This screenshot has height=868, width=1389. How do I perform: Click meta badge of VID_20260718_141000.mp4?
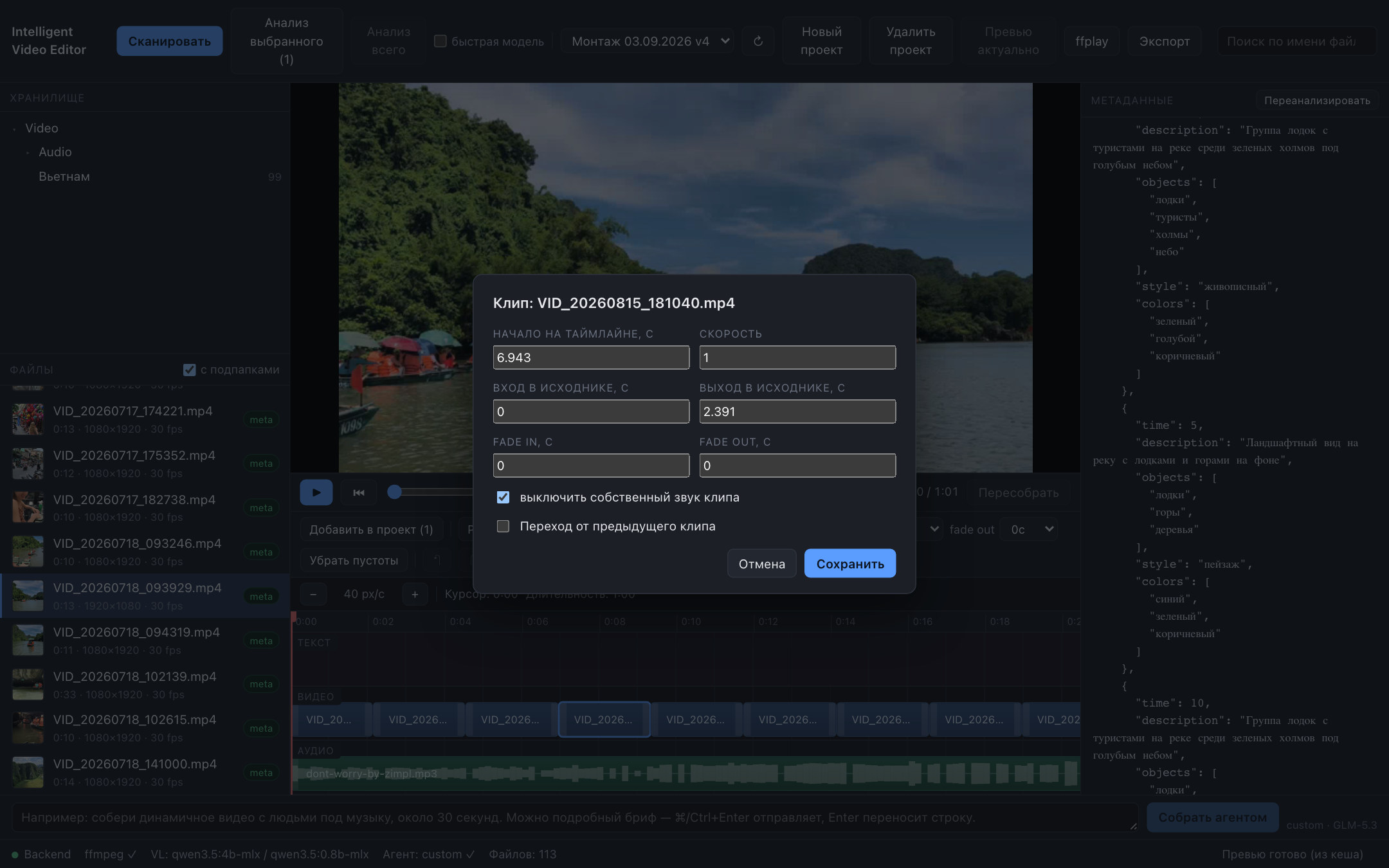261,773
